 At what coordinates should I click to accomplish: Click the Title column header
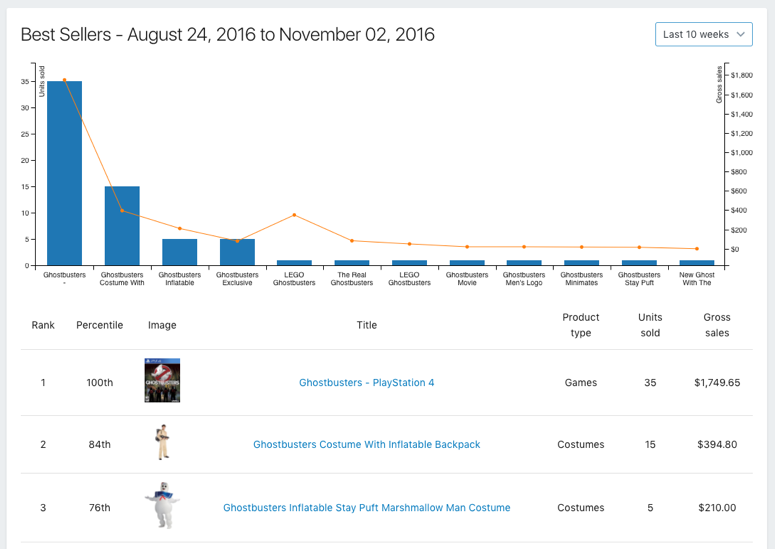366,325
